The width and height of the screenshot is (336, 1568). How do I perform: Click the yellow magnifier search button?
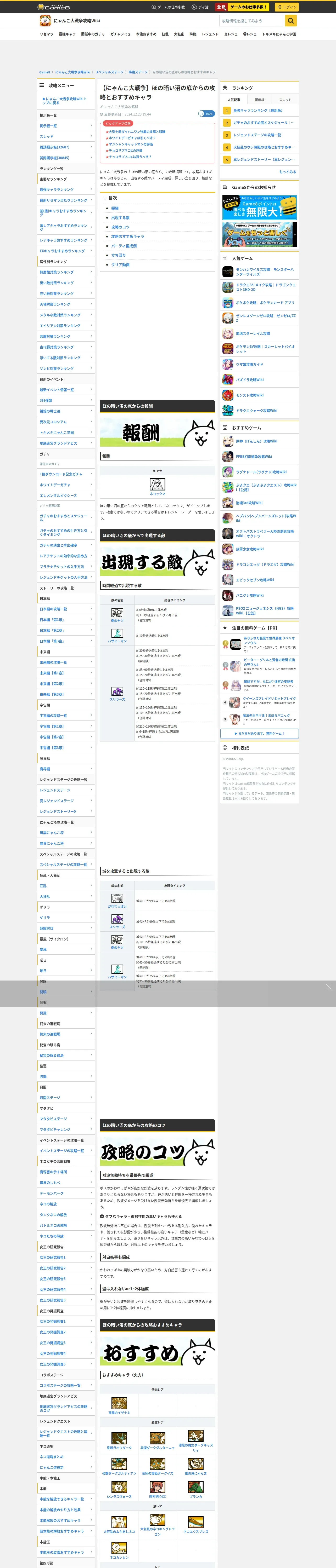point(291,21)
